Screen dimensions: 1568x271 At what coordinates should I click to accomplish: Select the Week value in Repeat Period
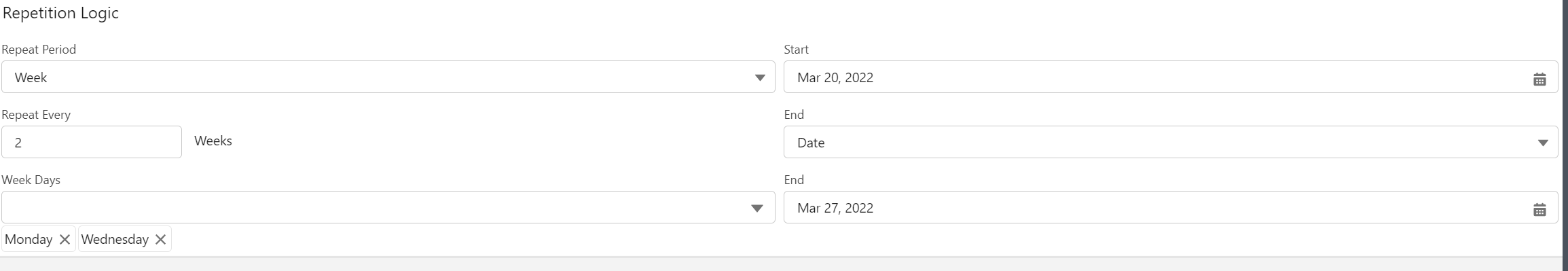click(31, 77)
